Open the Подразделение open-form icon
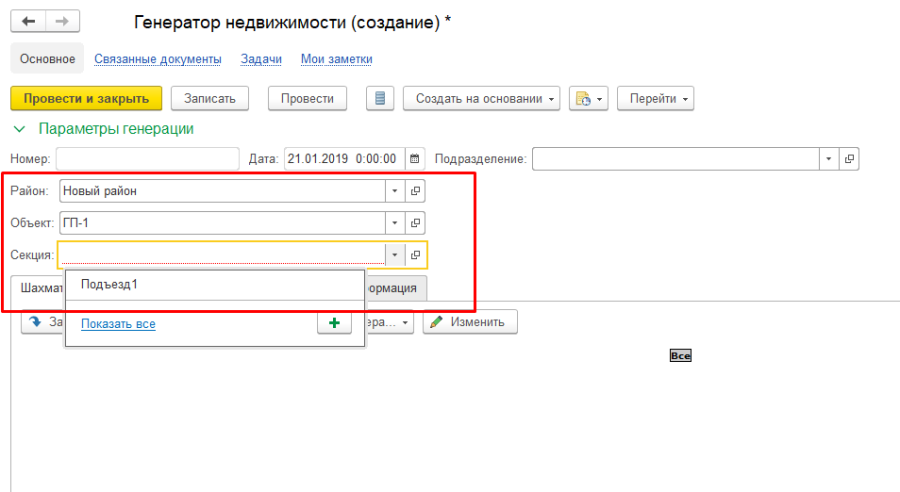Screen dimensions: 900x492 849,159
